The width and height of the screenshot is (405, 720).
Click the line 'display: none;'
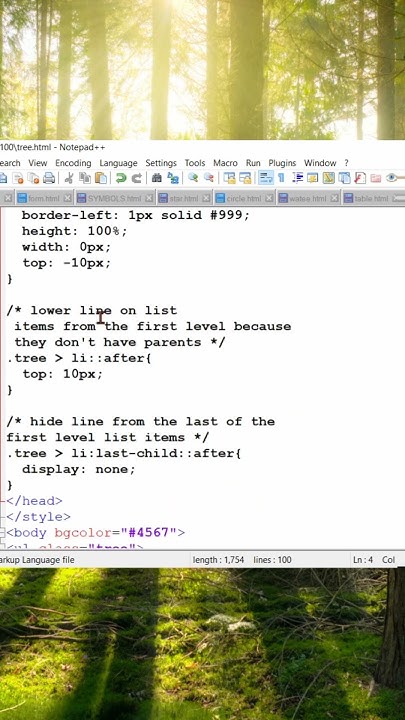(x=79, y=469)
